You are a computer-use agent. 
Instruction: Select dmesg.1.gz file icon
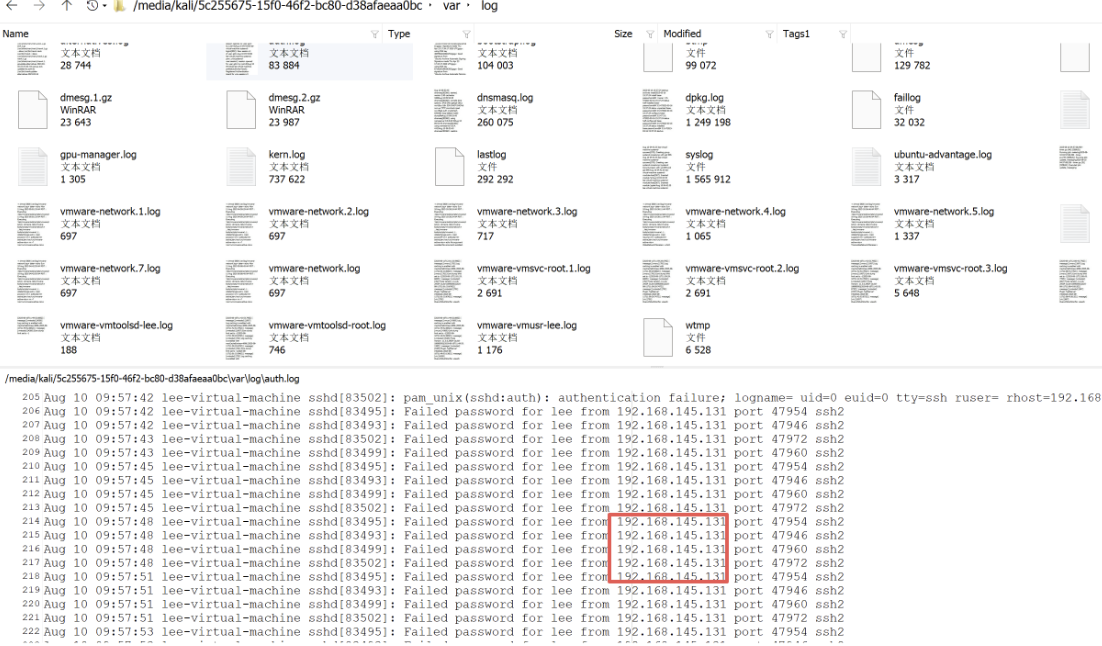coord(32,109)
